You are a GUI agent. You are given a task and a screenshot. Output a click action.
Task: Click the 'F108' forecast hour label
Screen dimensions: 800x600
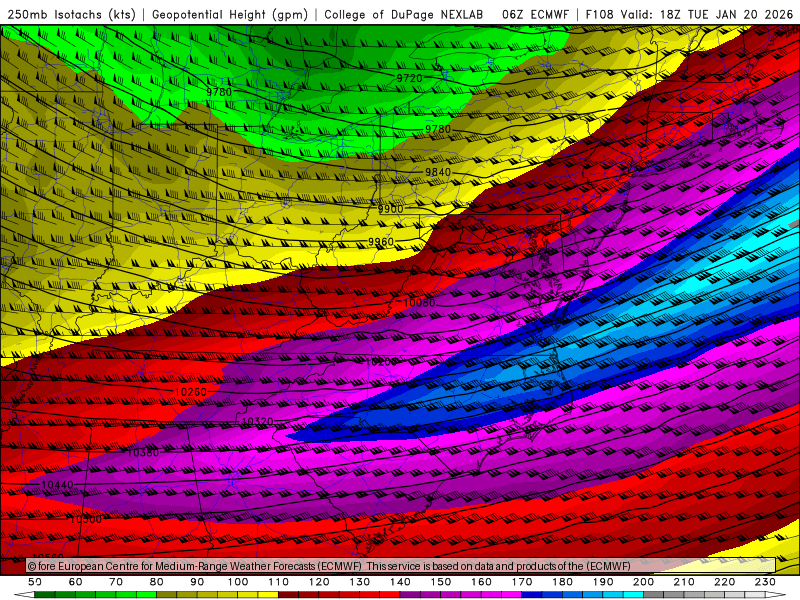coord(599,15)
